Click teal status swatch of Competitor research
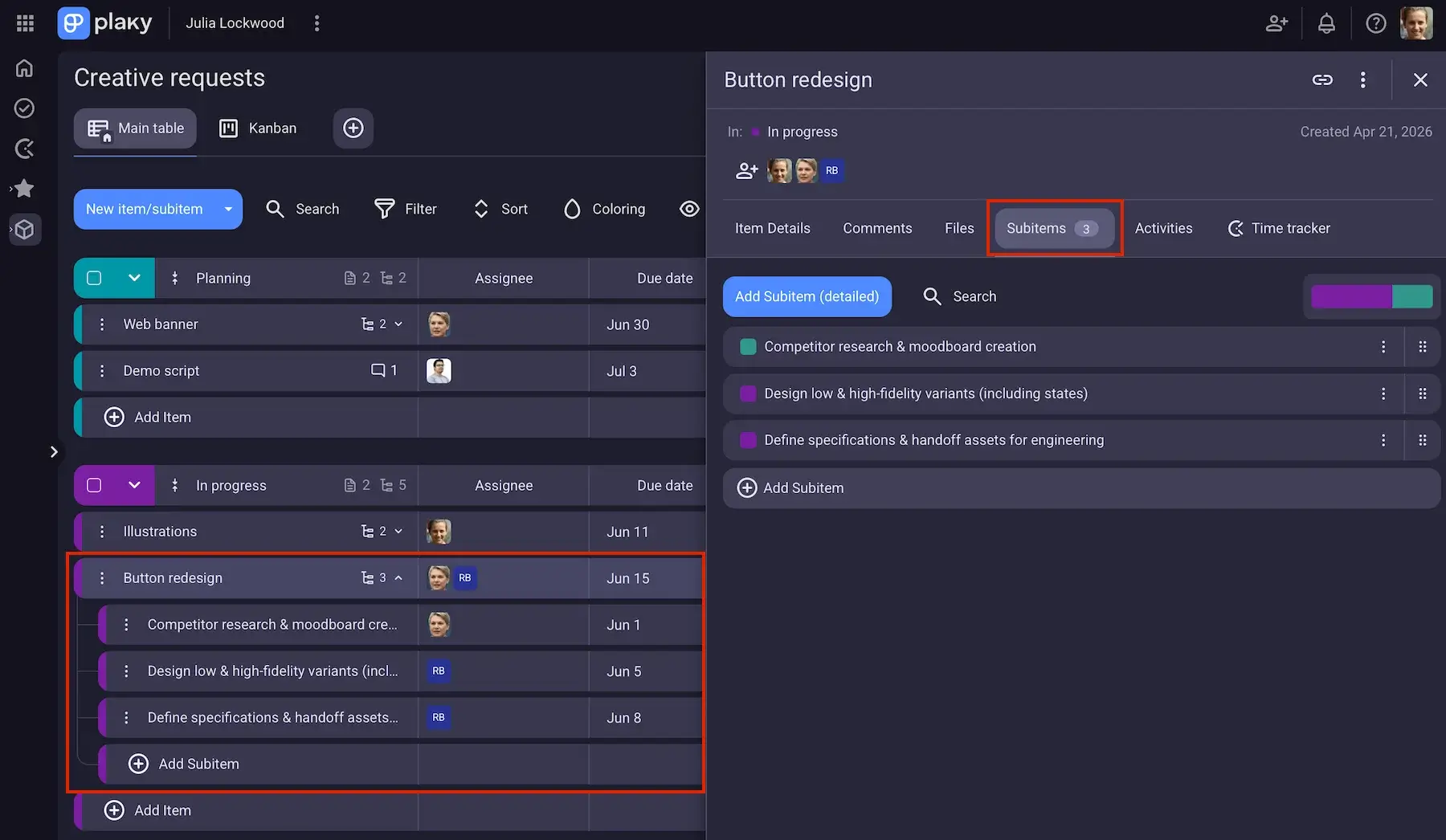Viewport: 1446px width, 840px height. tap(748, 347)
